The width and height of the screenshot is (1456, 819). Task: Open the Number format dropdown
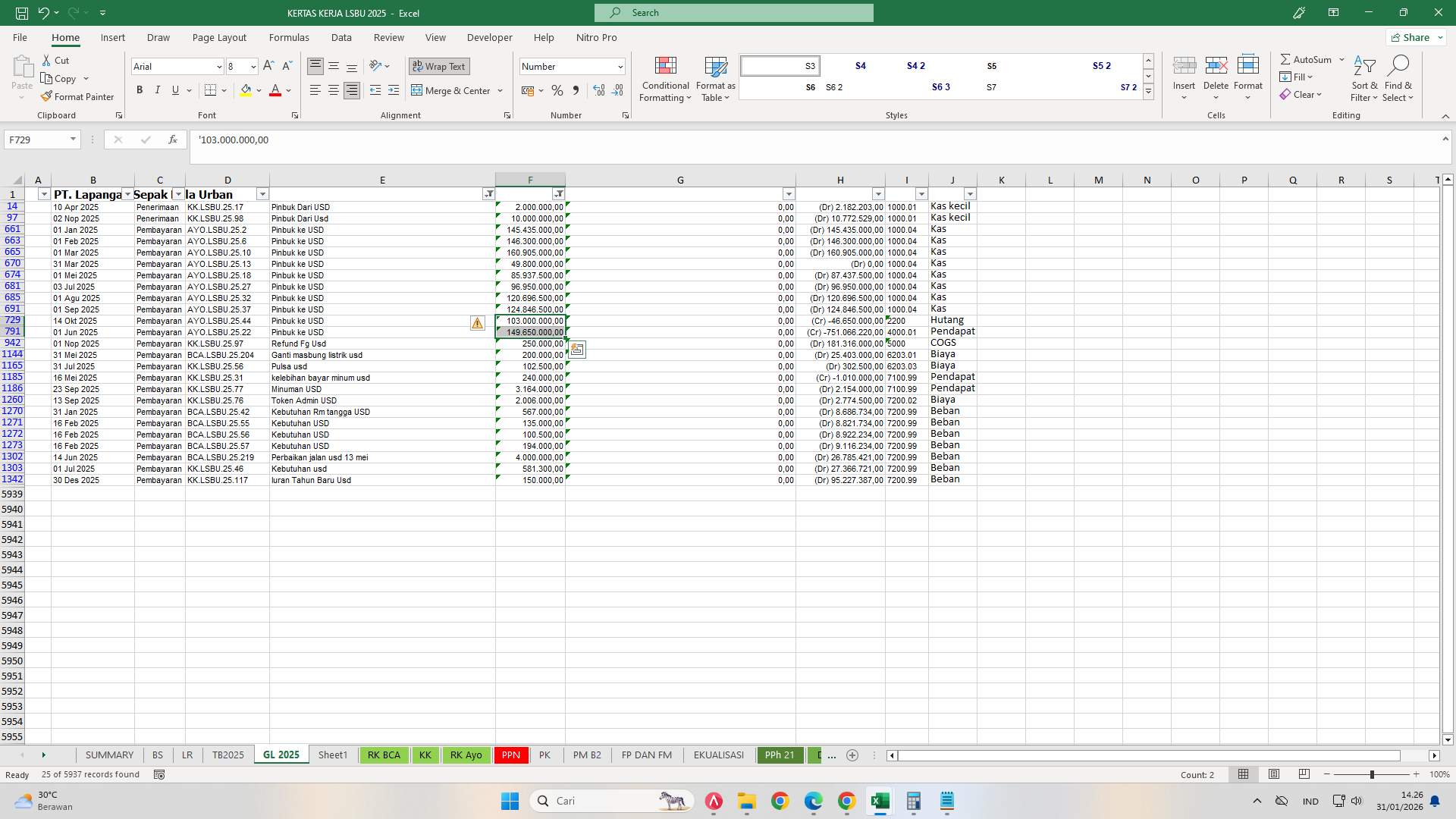tap(620, 66)
